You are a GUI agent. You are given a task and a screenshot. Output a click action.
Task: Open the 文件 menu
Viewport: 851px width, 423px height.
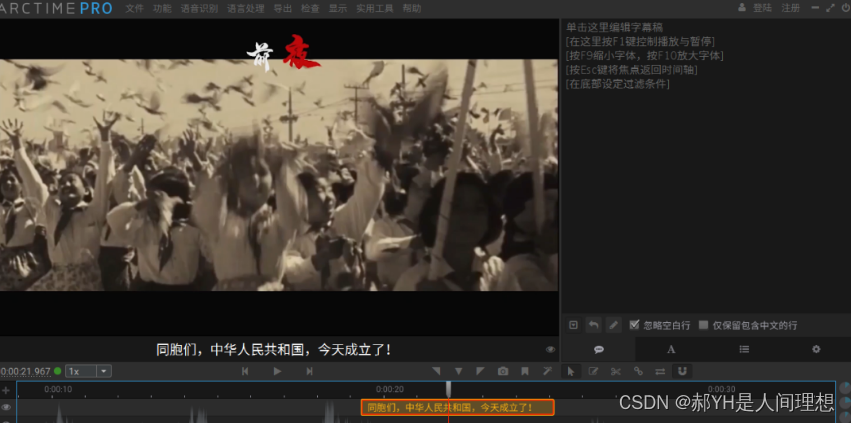(134, 8)
